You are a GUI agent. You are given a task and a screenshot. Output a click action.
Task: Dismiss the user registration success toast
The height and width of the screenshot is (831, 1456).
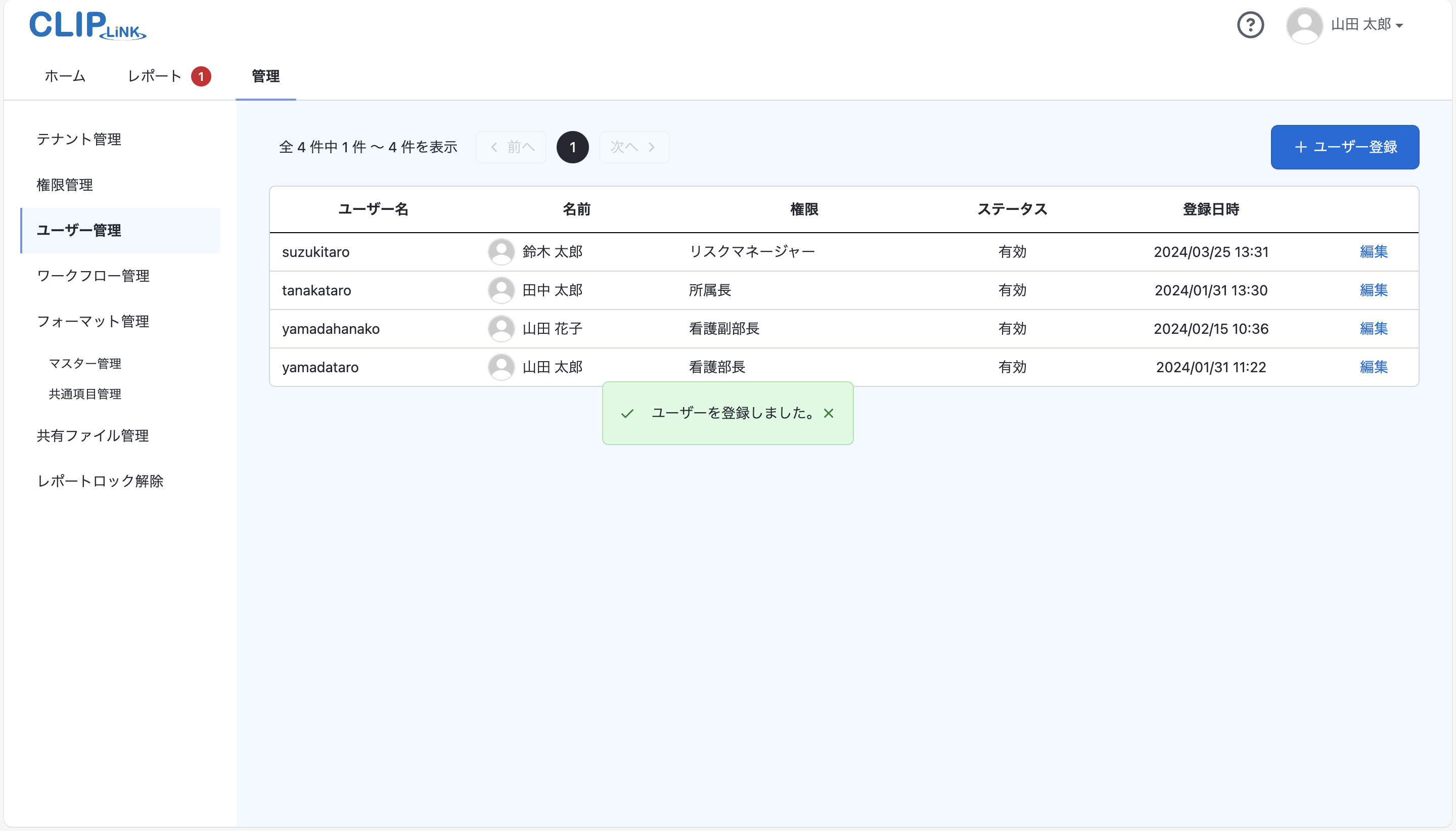coord(829,413)
